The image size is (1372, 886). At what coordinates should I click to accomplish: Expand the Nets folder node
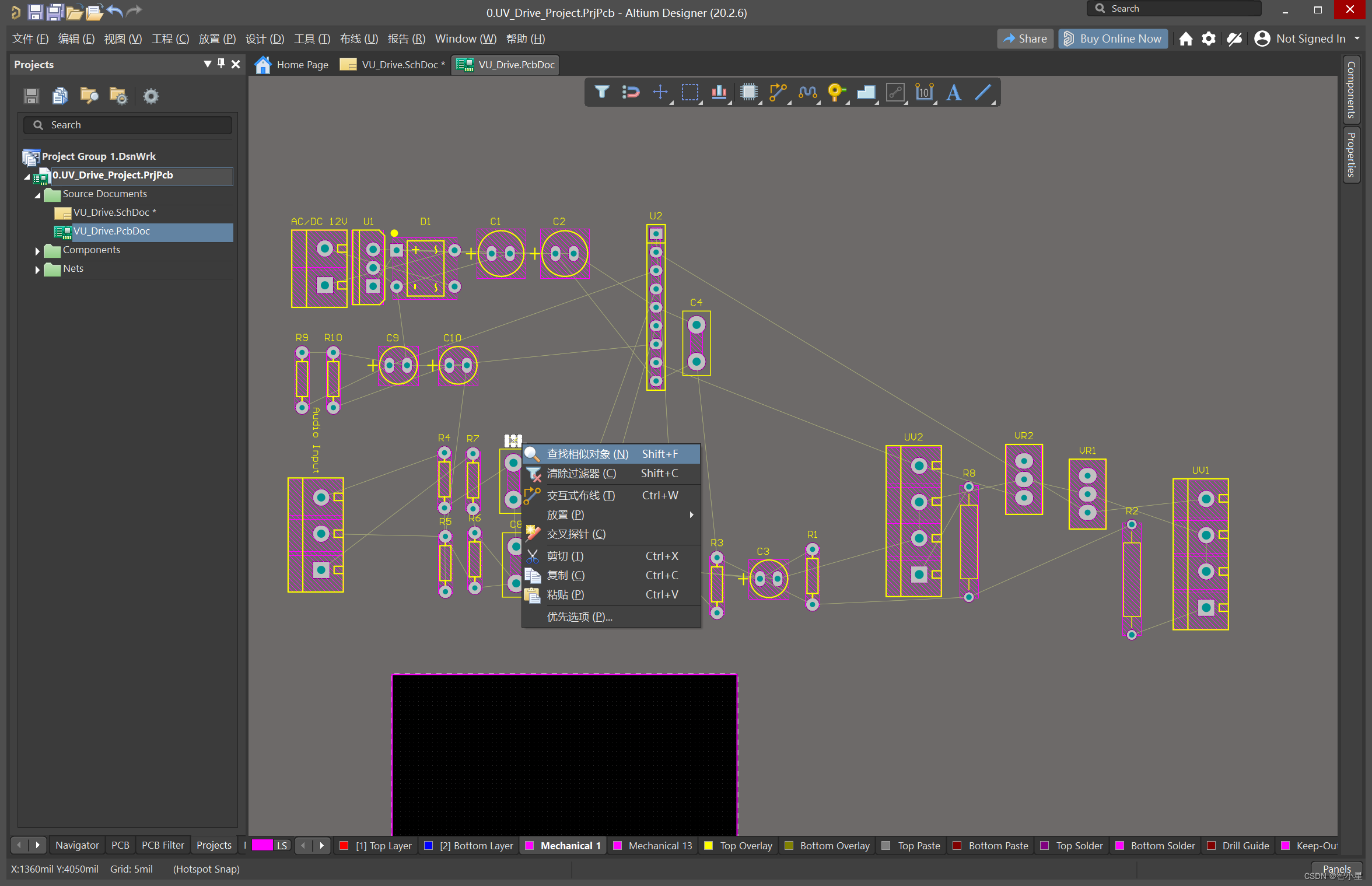coord(37,269)
